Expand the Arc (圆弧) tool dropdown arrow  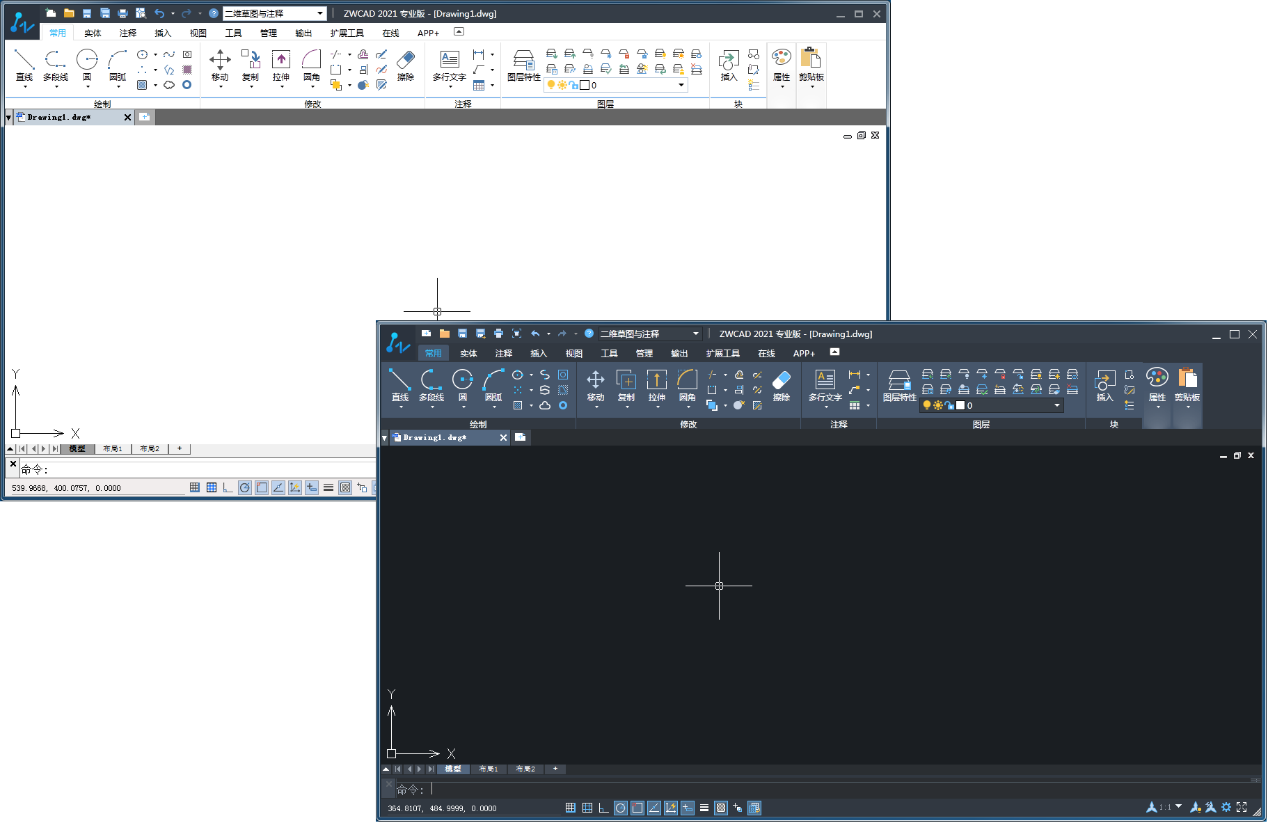[x=493, y=406]
